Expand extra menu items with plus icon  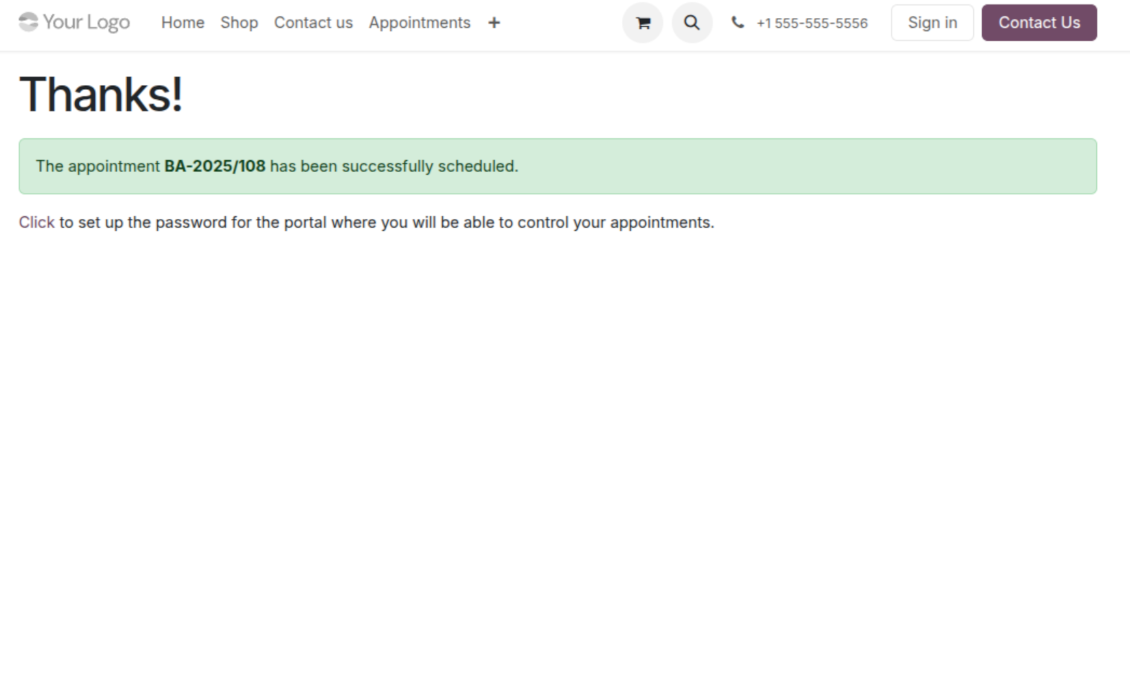[x=494, y=23]
